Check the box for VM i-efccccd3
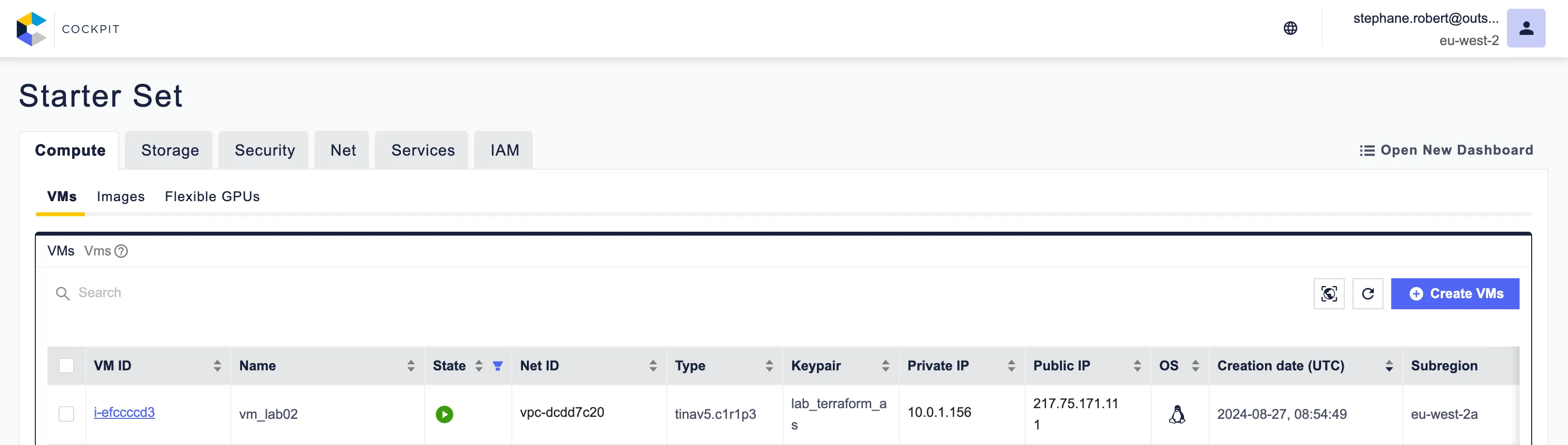Viewport: 1568px width, 445px height. click(66, 414)
